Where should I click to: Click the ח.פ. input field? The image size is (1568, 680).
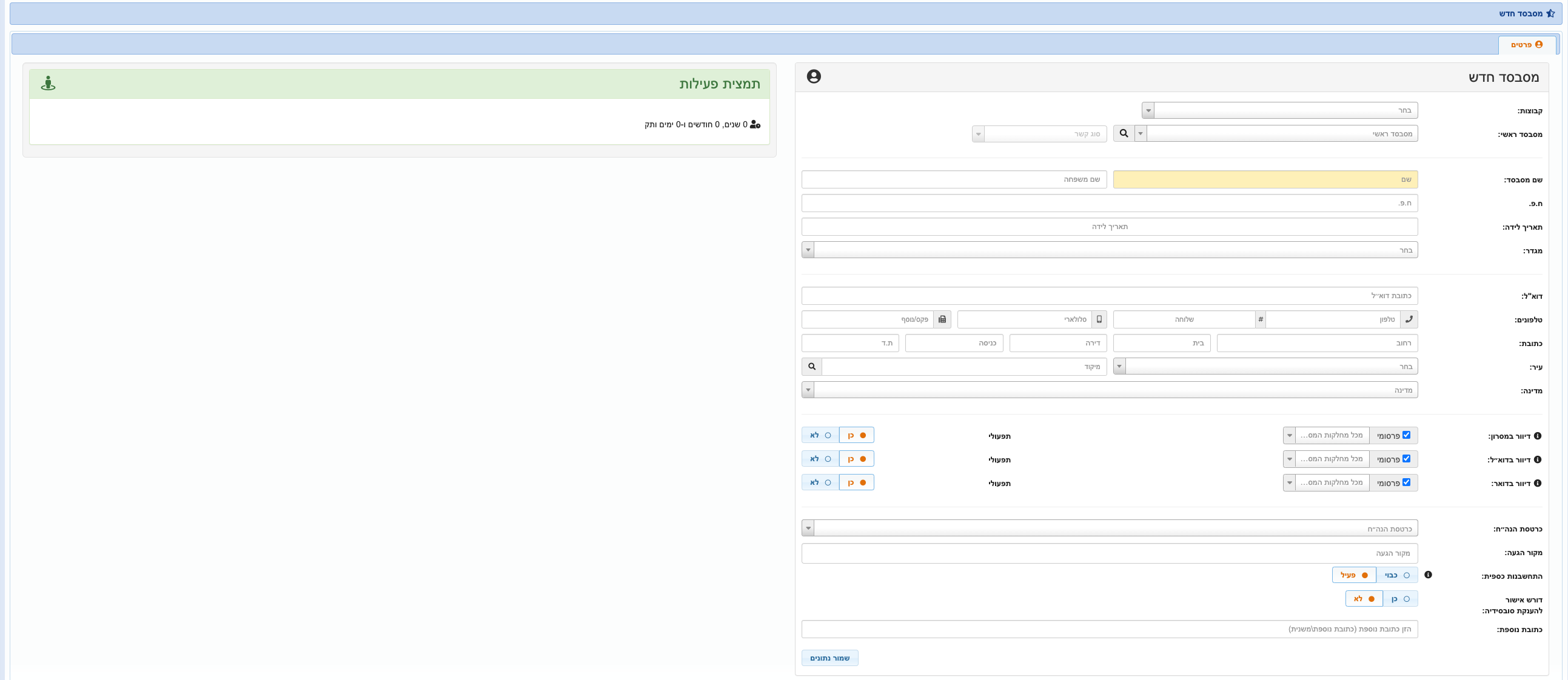1110,202
